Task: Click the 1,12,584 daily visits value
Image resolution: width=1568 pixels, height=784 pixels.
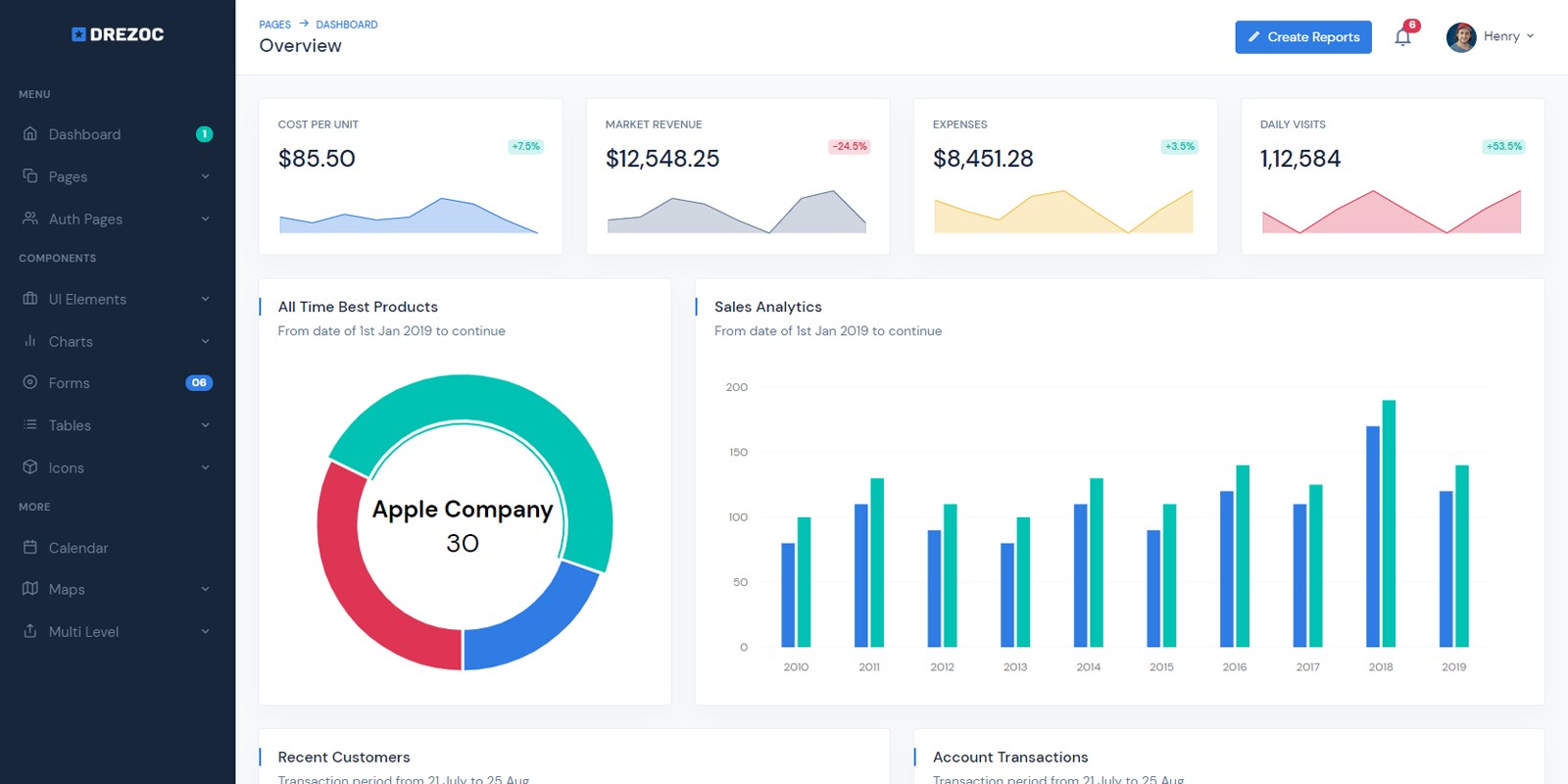Action: pos(1300,159)
